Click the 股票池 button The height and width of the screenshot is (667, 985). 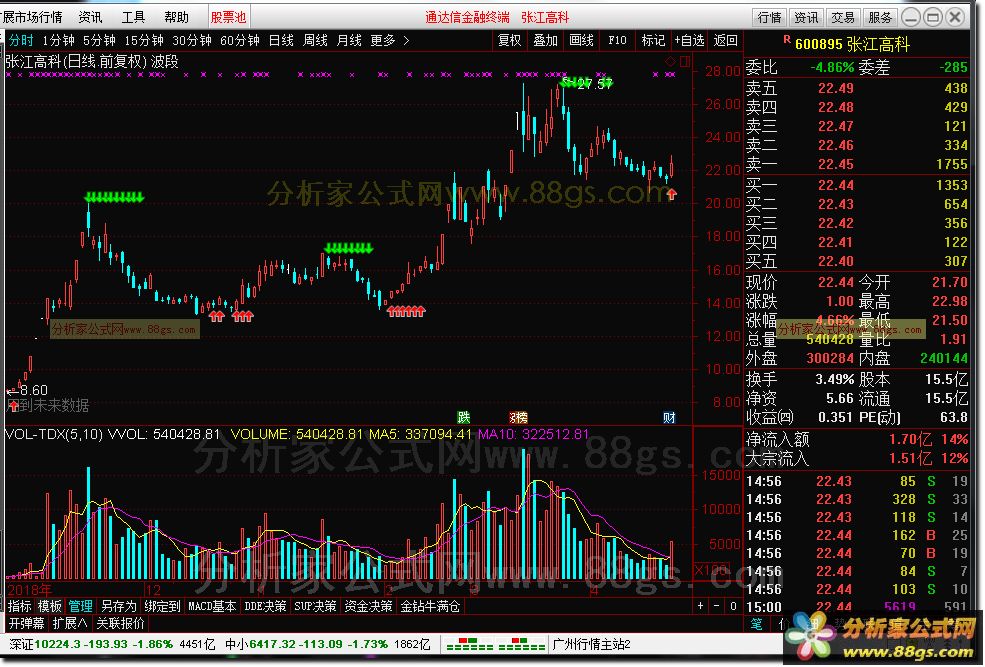[x=228, y=17]
